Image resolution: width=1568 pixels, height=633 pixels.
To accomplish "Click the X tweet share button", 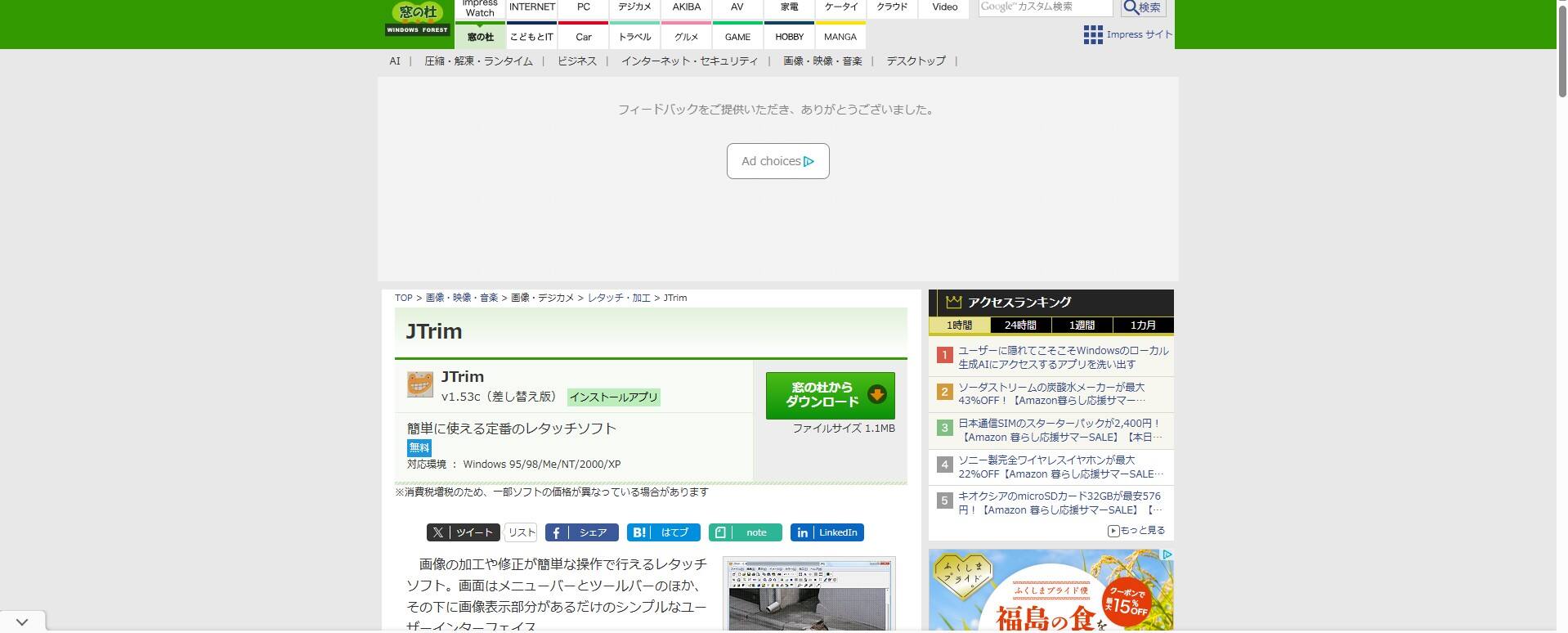I will [x=463, y=532].
